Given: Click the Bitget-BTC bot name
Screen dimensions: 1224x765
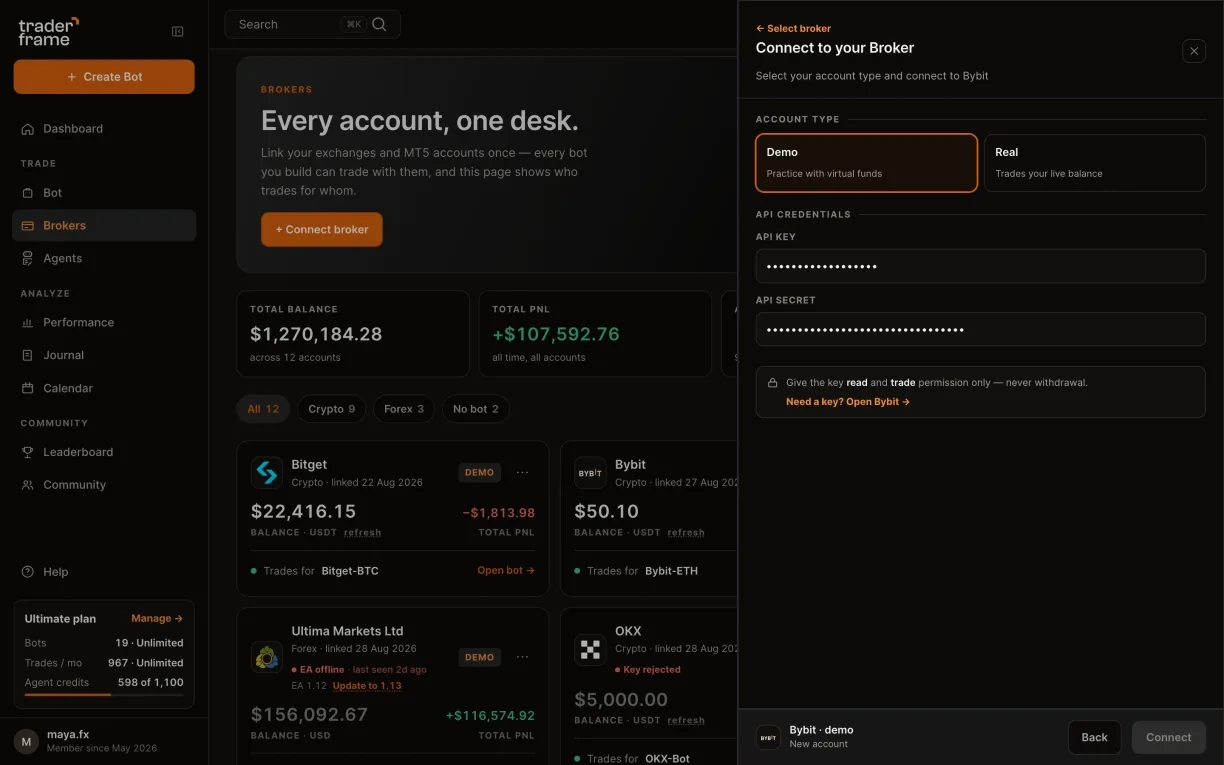Looking at the screenshot, I should pyautogui.click(x=350, y=571).
